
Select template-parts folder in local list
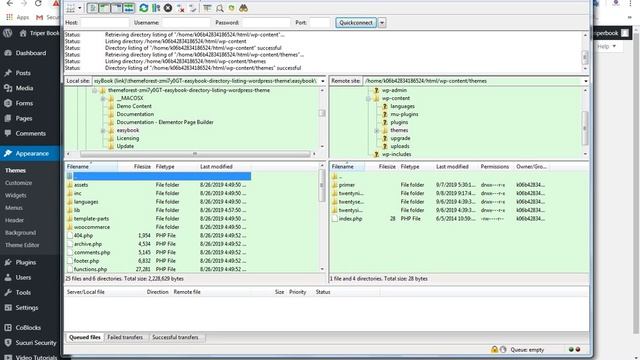[91, 219]
